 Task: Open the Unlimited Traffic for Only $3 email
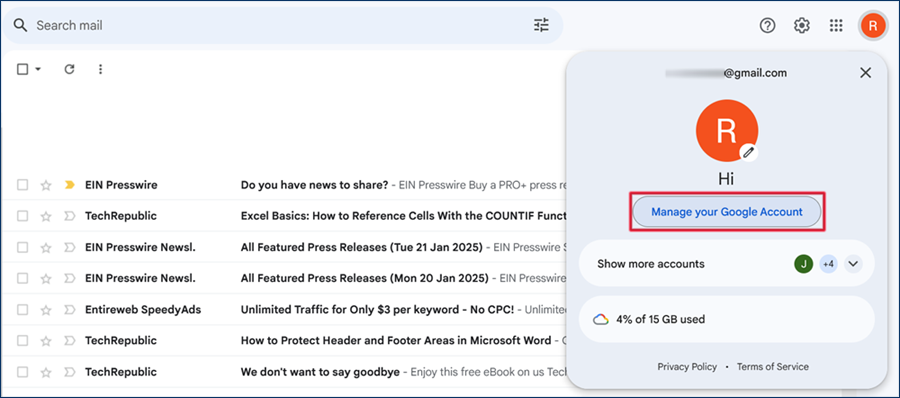click(377, 310)
